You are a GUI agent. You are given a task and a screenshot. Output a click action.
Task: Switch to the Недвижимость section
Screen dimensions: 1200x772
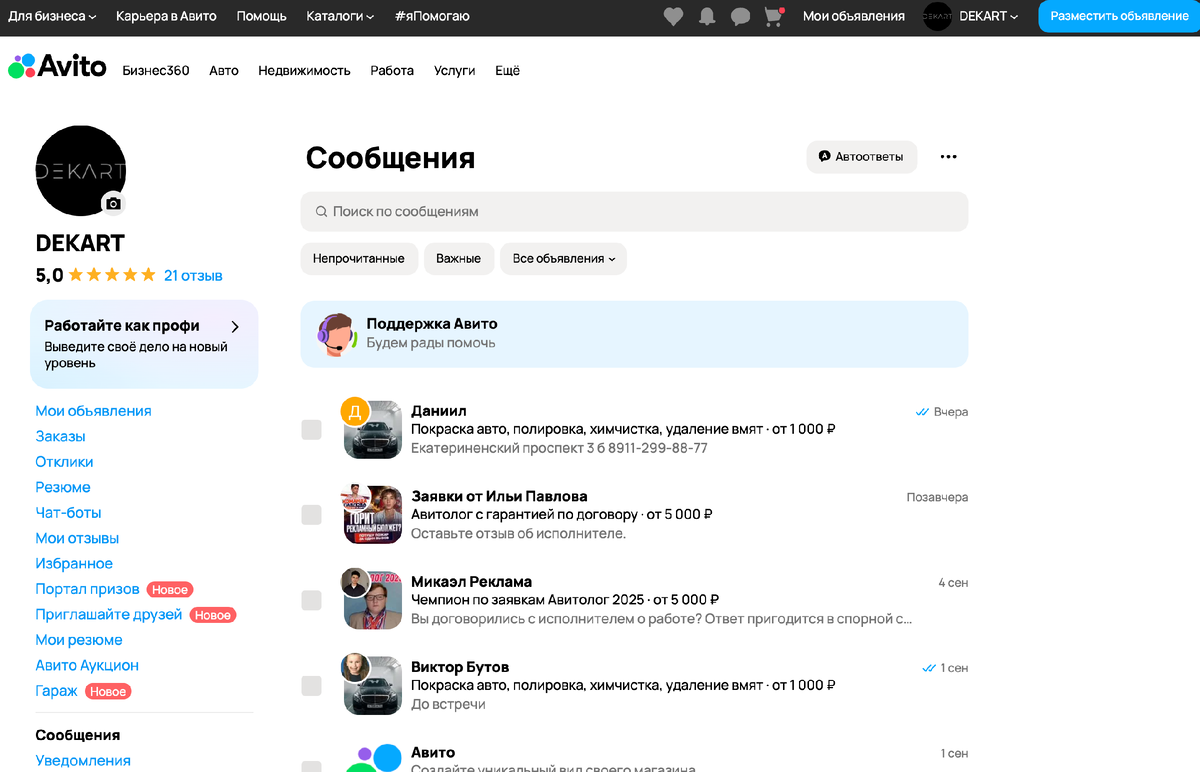(x=305, y=70)
